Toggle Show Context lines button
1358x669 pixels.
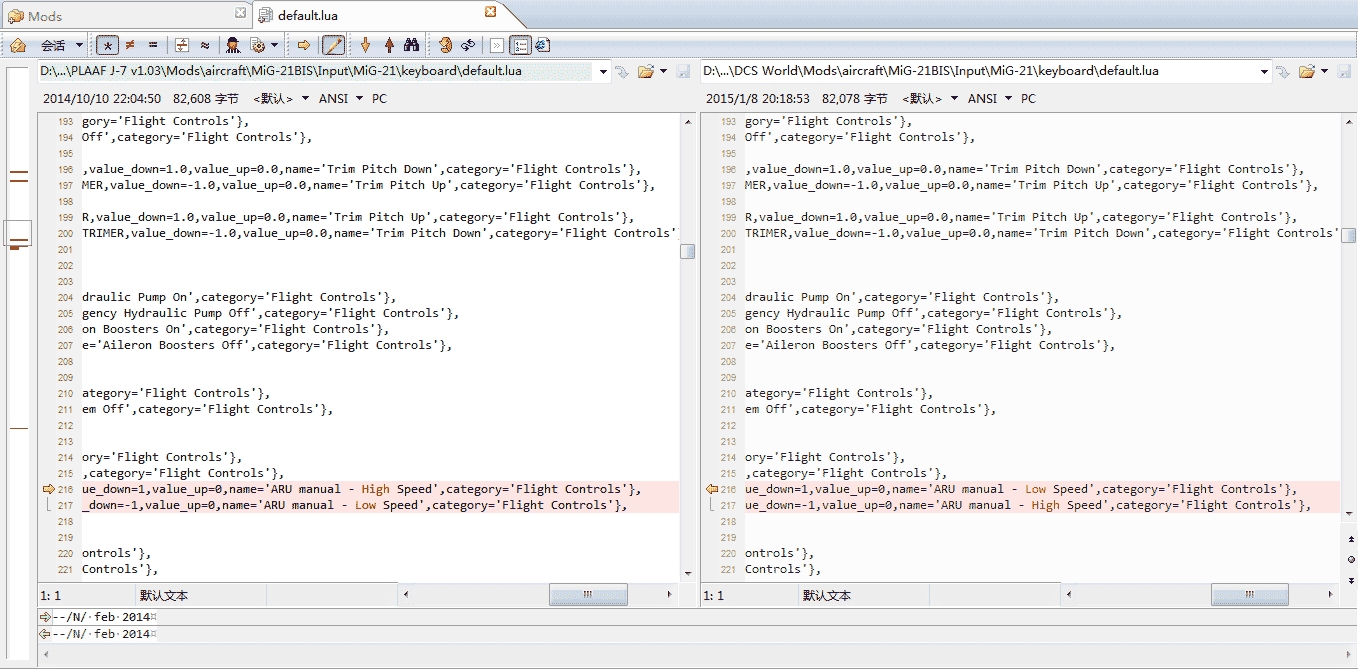182,45
